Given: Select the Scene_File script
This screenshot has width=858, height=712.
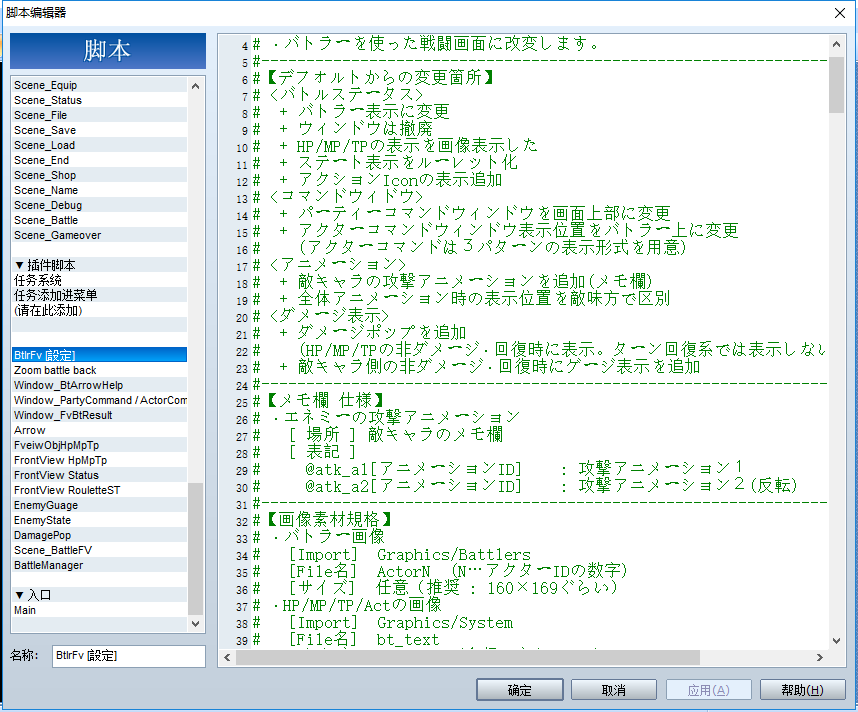Looking at the screenshot, I should 100,115.
